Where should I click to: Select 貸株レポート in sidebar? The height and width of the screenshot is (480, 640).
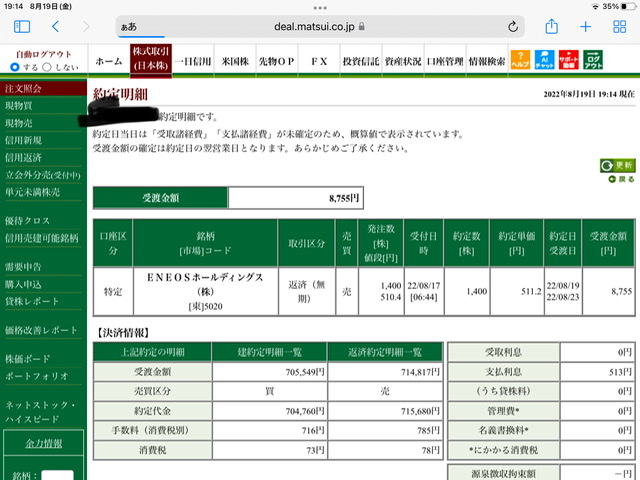point(32,302)
